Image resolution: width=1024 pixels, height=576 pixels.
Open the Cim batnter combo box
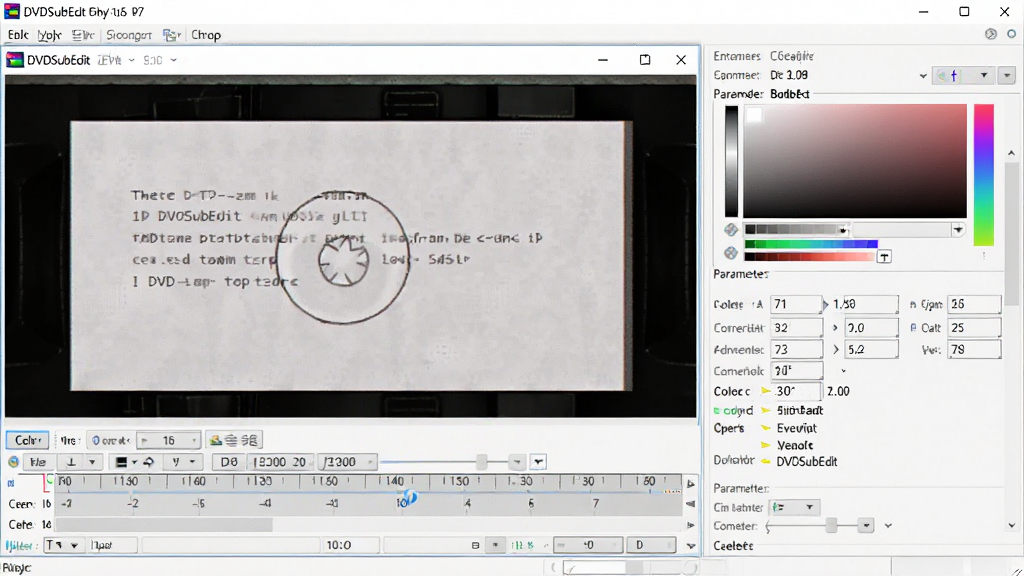(x=794, y=507)
